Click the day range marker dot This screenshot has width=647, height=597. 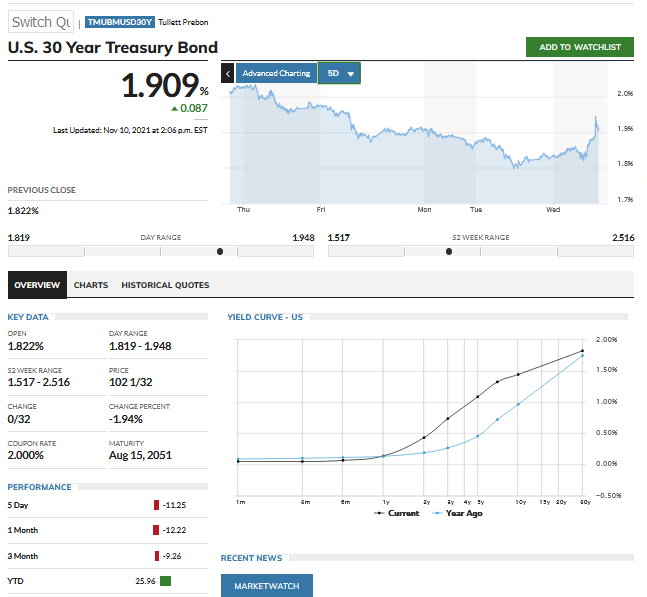(x=220, y=251)
